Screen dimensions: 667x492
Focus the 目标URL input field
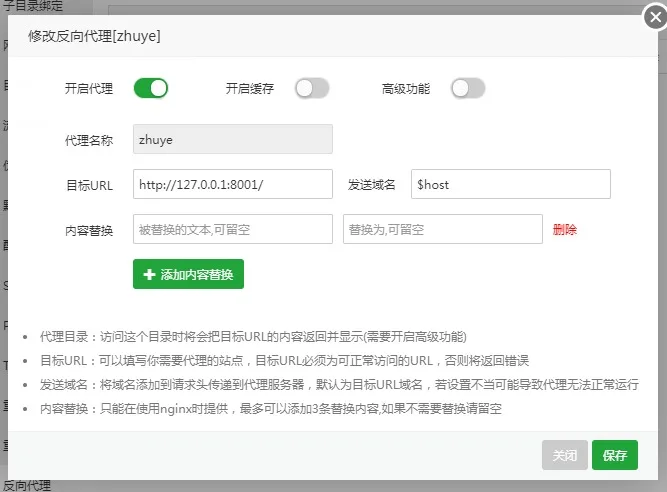point(233,184)
